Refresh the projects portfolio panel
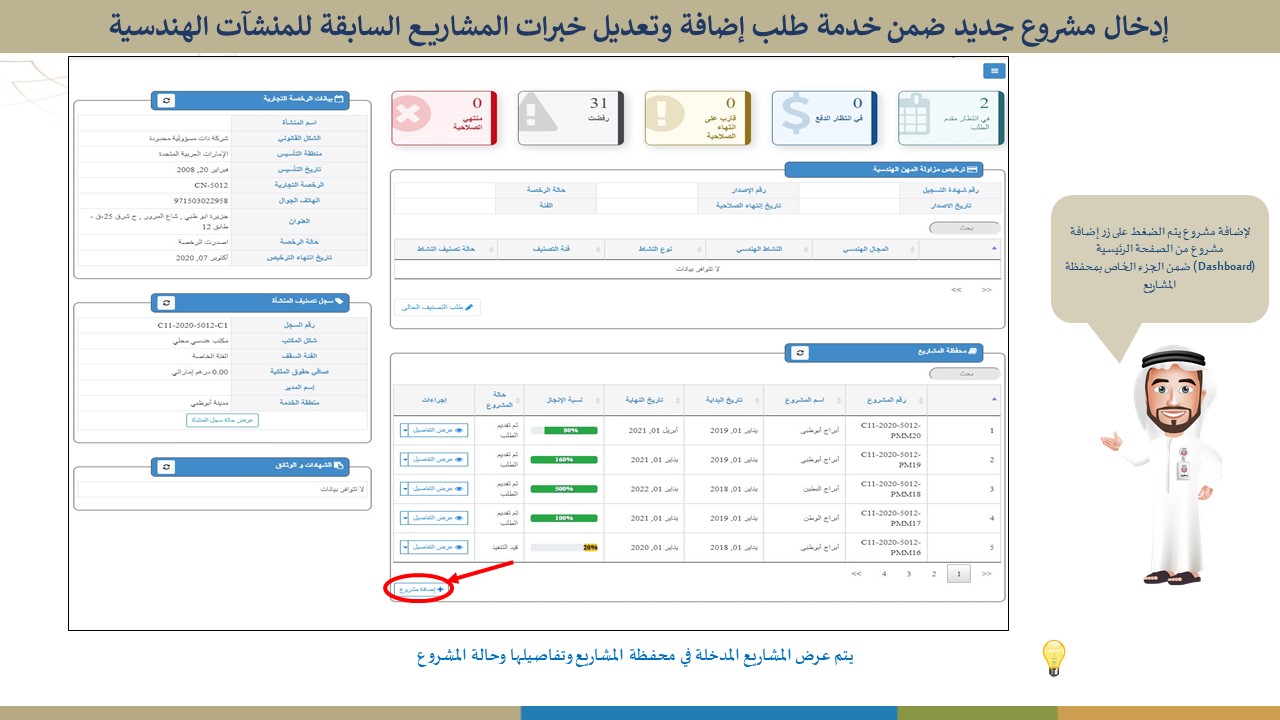Image resolution: width=1280 pixels, height=720 pixels. (x=799, y=353)
